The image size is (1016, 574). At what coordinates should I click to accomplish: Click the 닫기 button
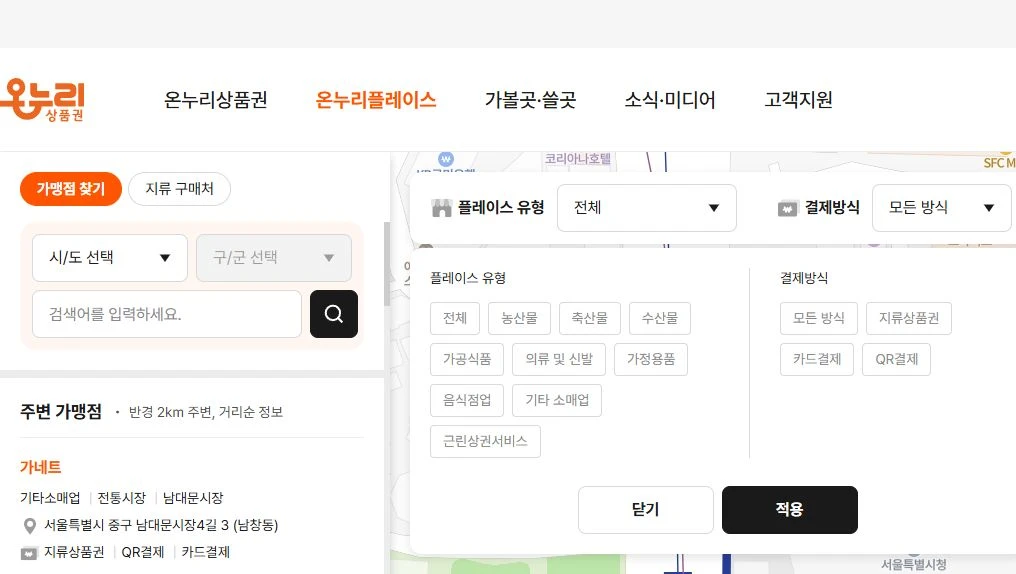point(645,510)
